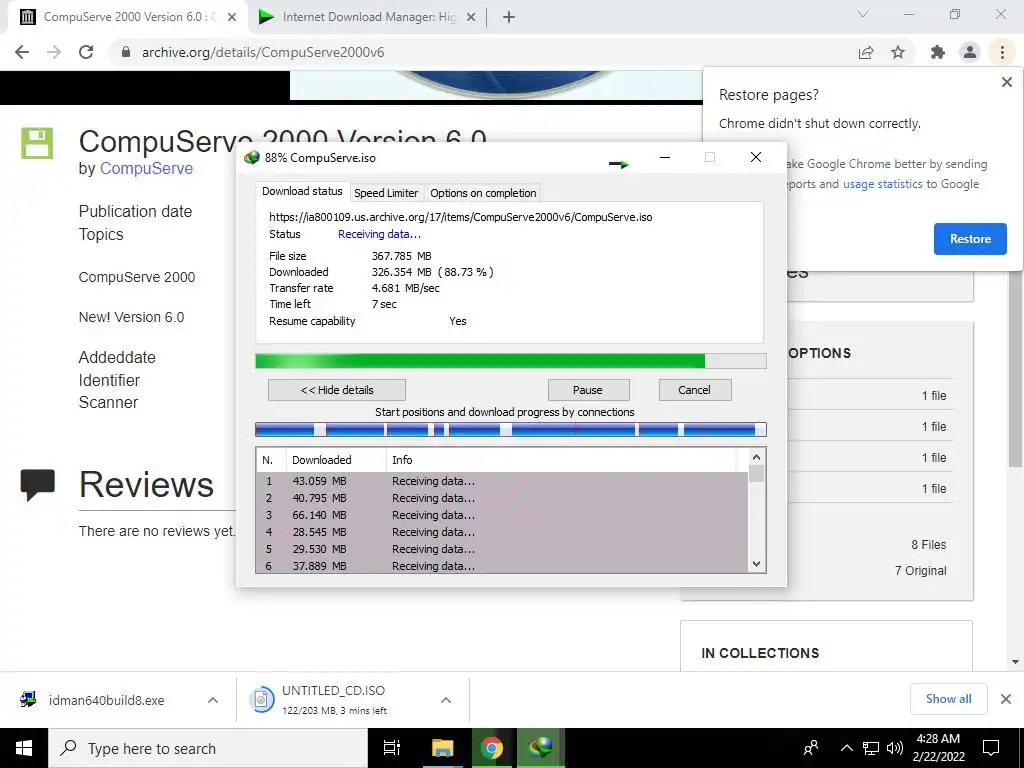Open the Chrome profile avatar
1024x768 pixels.
(x=970, y=52)
